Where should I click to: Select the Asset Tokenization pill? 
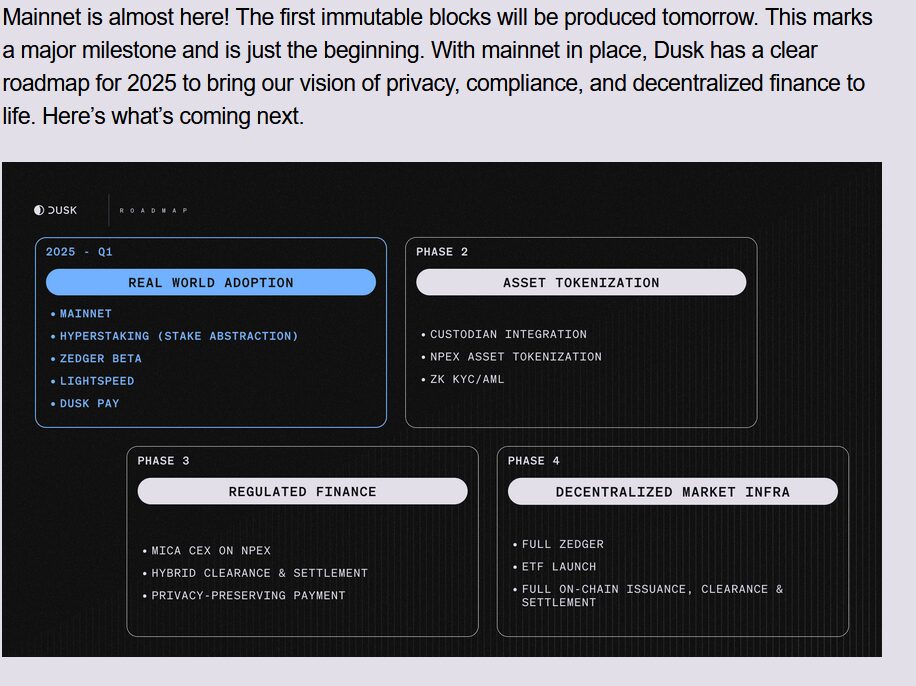pyautogui.click(x=581, y=283)
